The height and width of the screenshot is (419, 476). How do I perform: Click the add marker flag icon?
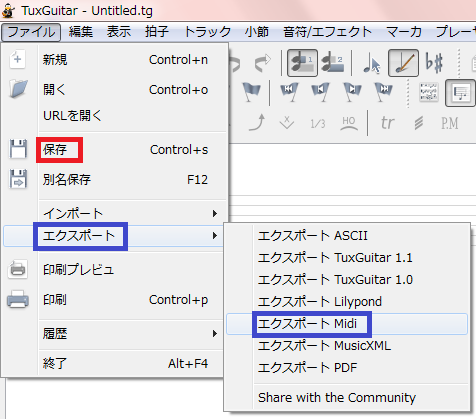point(251,92)
